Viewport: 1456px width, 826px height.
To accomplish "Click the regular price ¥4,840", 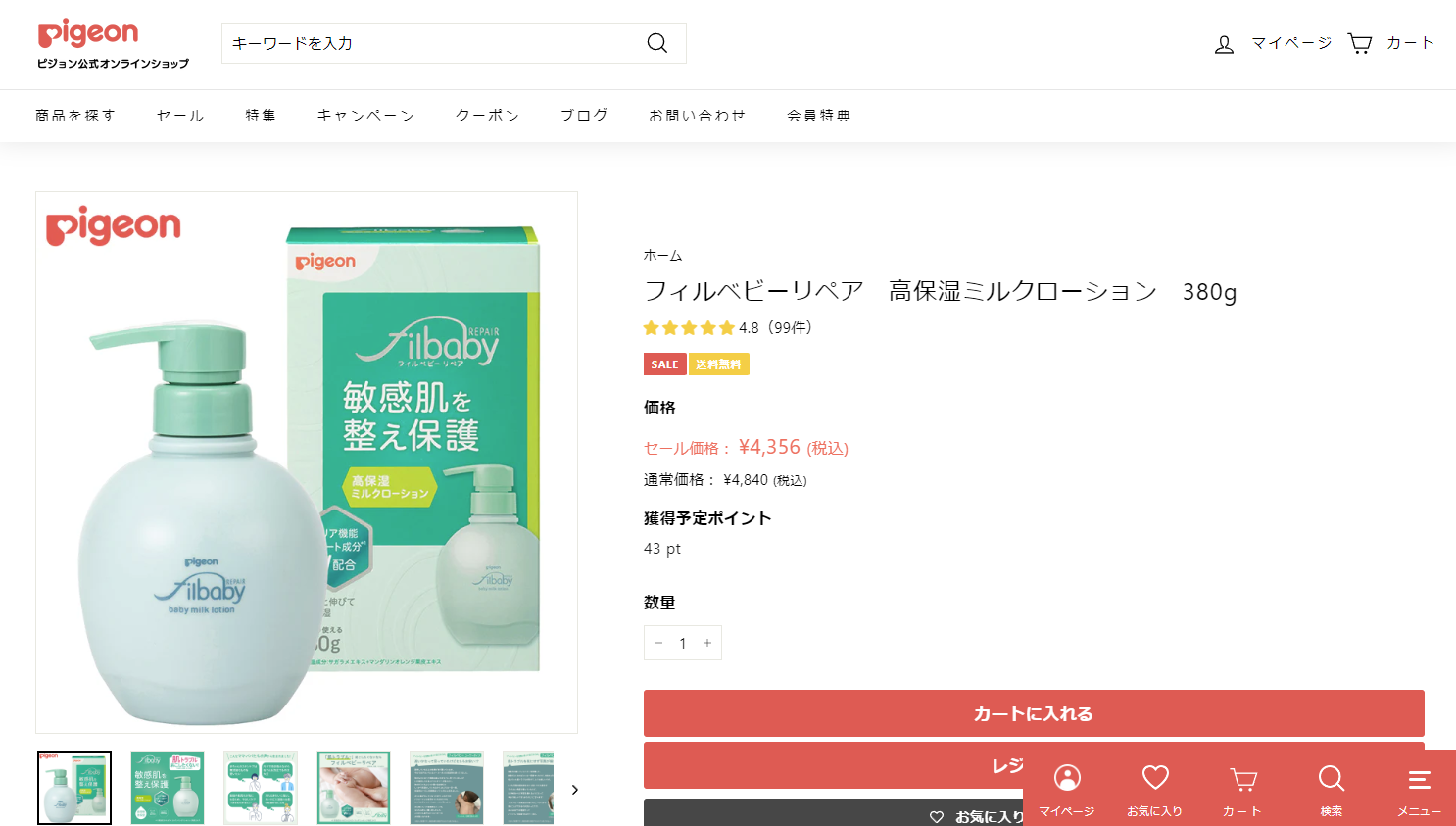I will (x=746, y=480).
